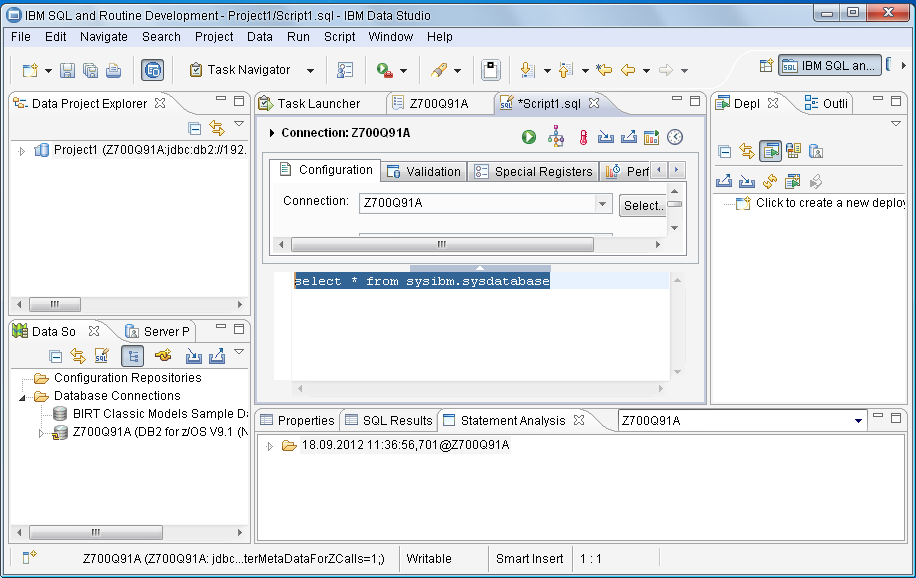Viewport: 916px width, 578px height.
Task: Open the Connection Z700Q91A combo box
Action: click(603, 204)
